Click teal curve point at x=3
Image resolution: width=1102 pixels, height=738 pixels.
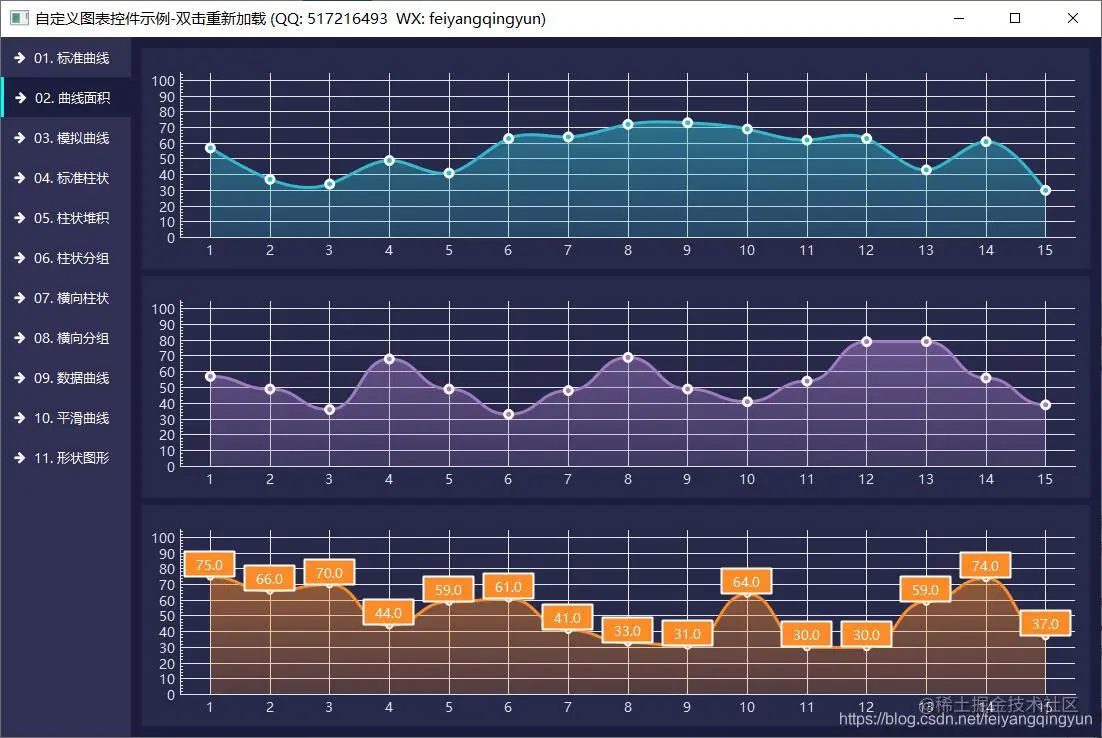click(x=330, y=184)
